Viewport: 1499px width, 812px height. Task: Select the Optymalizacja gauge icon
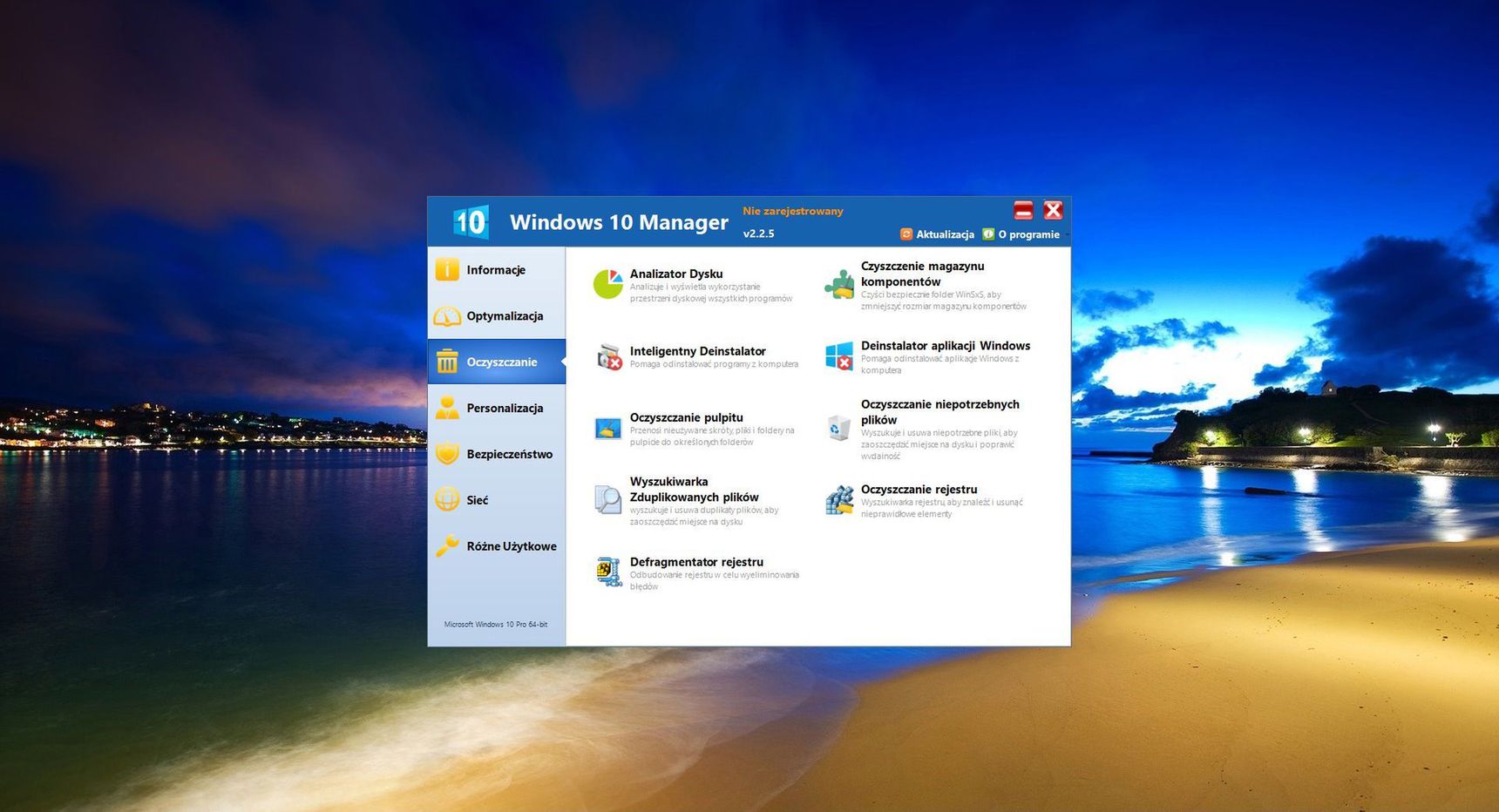(x=447, y=316)
